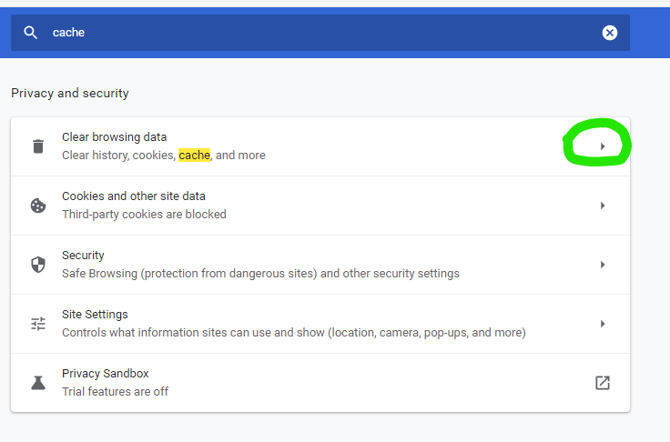Select the Security settings title

pyautogui.click(x=83, y=255)
